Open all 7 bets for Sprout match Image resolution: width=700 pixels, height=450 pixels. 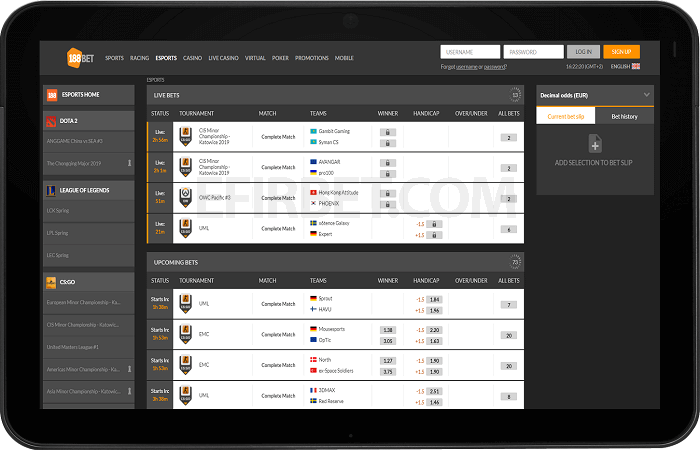tap(508, 305)
